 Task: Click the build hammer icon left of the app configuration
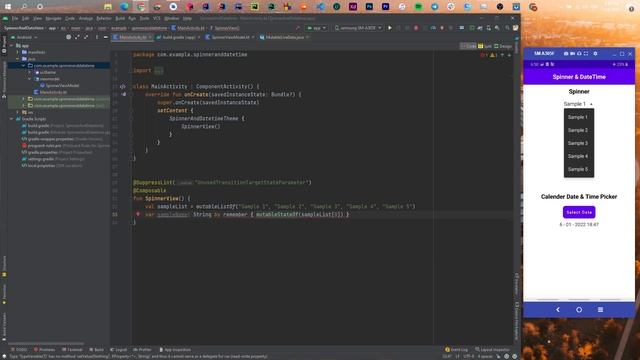(x=298, y=28)
